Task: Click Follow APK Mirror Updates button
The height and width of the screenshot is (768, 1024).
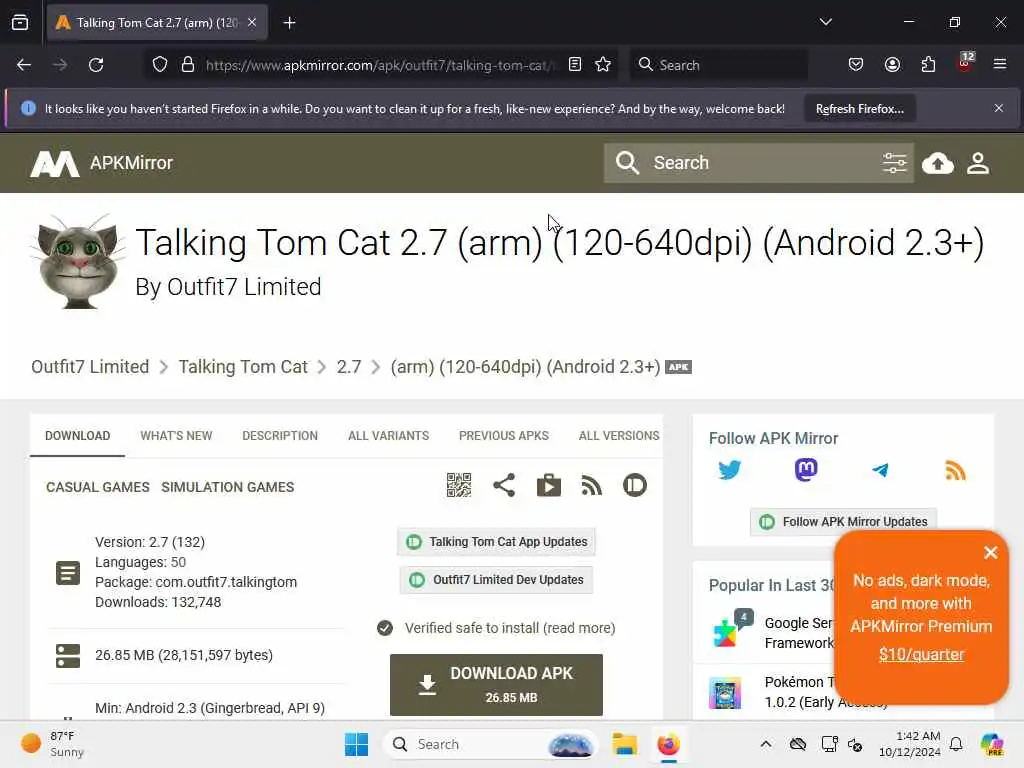Action: pyautogui.click(x=843, y=522)
